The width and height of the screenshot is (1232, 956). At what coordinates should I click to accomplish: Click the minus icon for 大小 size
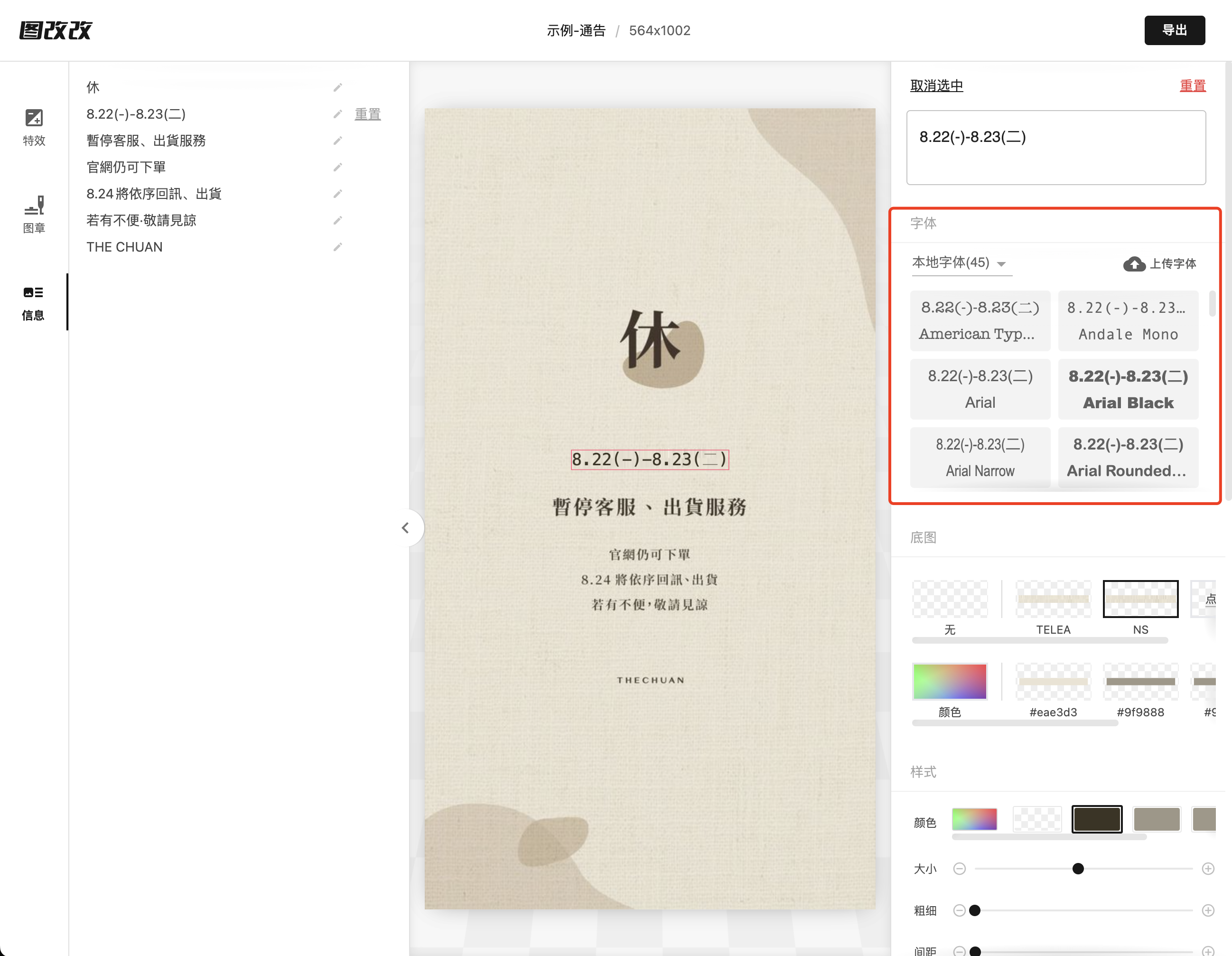tap(959, 869)
